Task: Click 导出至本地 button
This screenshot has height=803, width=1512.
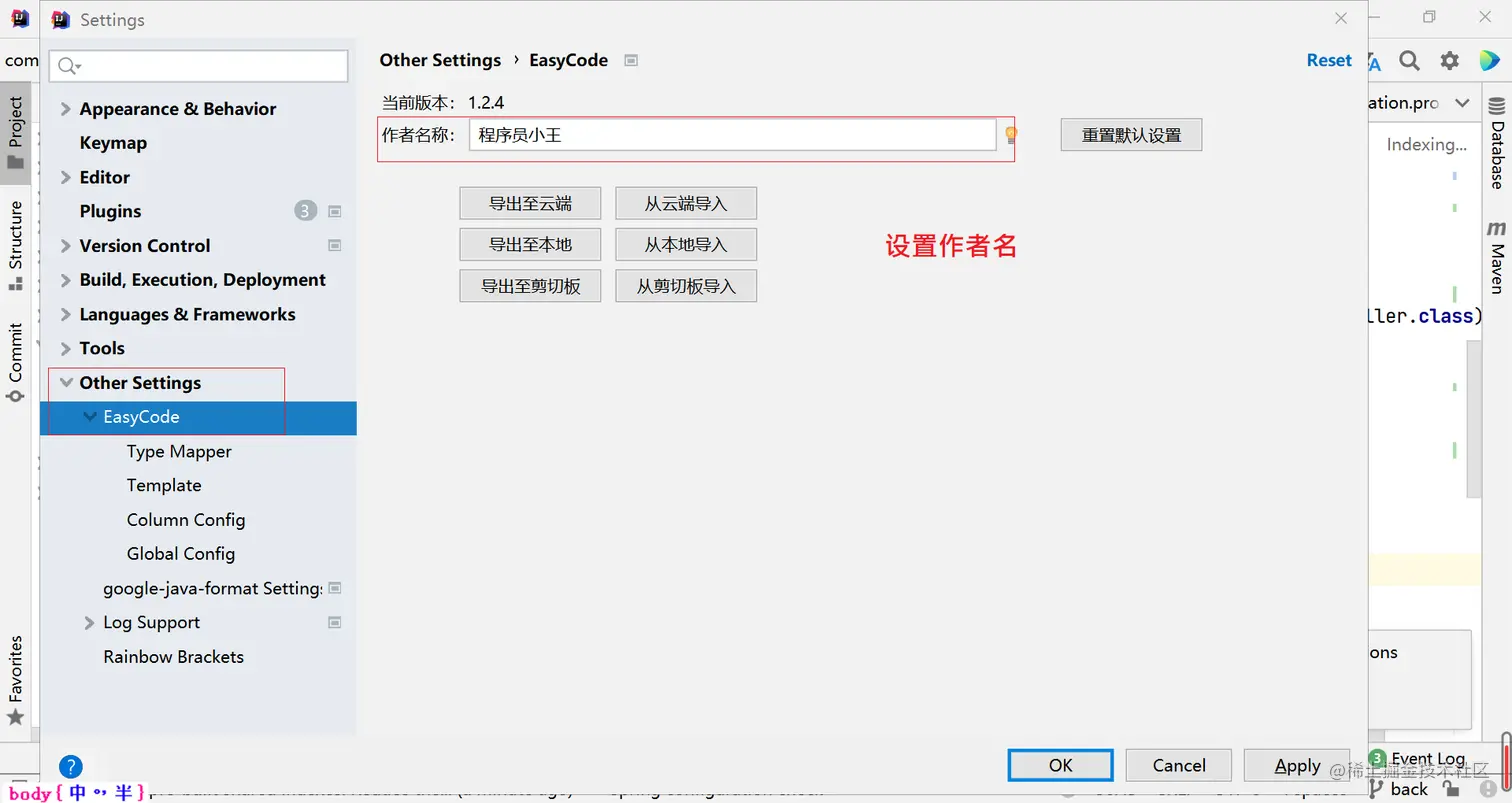Action: [530, 244]
